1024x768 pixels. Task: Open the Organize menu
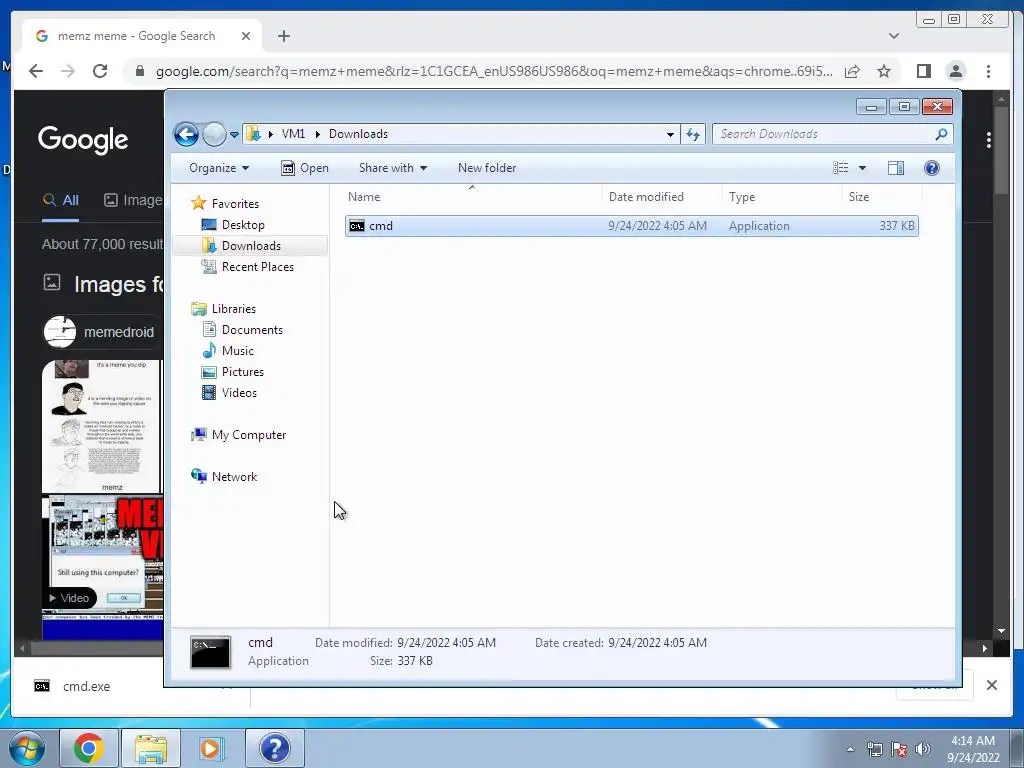[219, 168]
